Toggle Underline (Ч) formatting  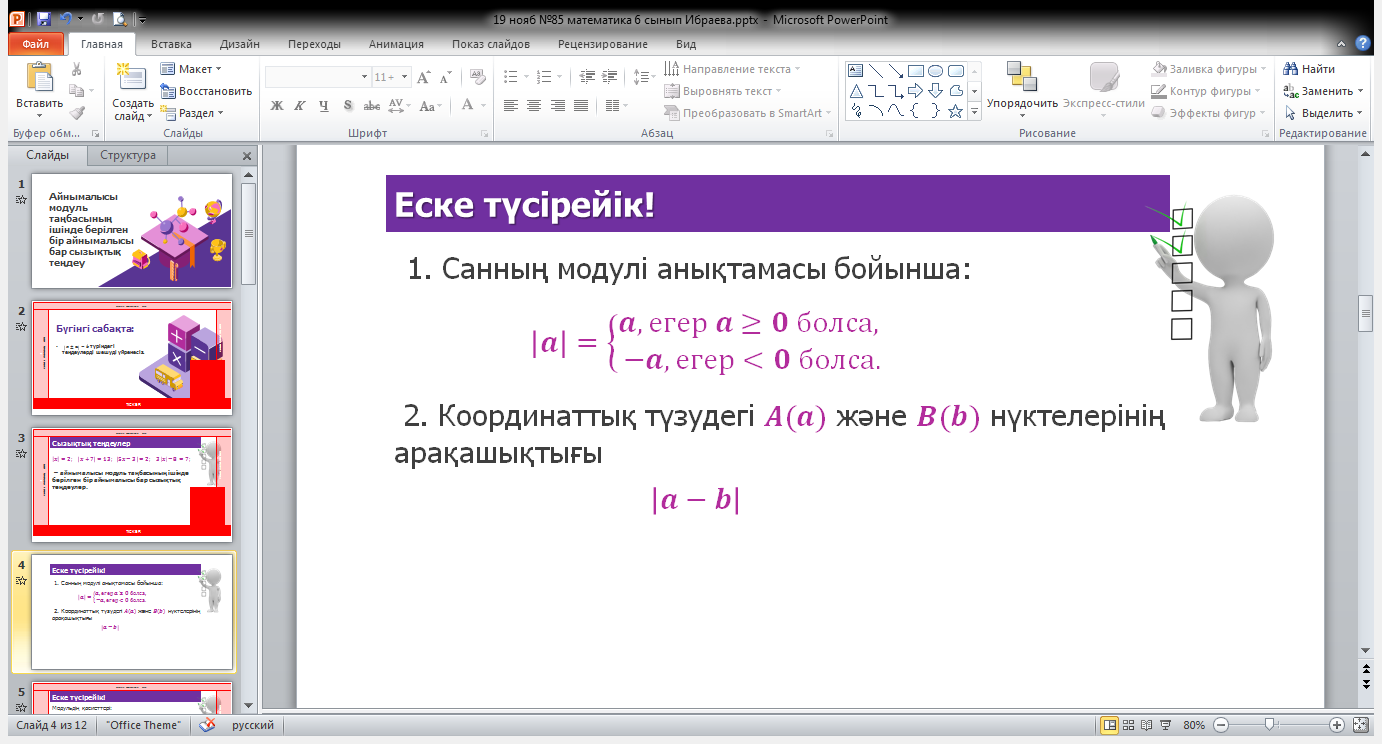[323, 105]
